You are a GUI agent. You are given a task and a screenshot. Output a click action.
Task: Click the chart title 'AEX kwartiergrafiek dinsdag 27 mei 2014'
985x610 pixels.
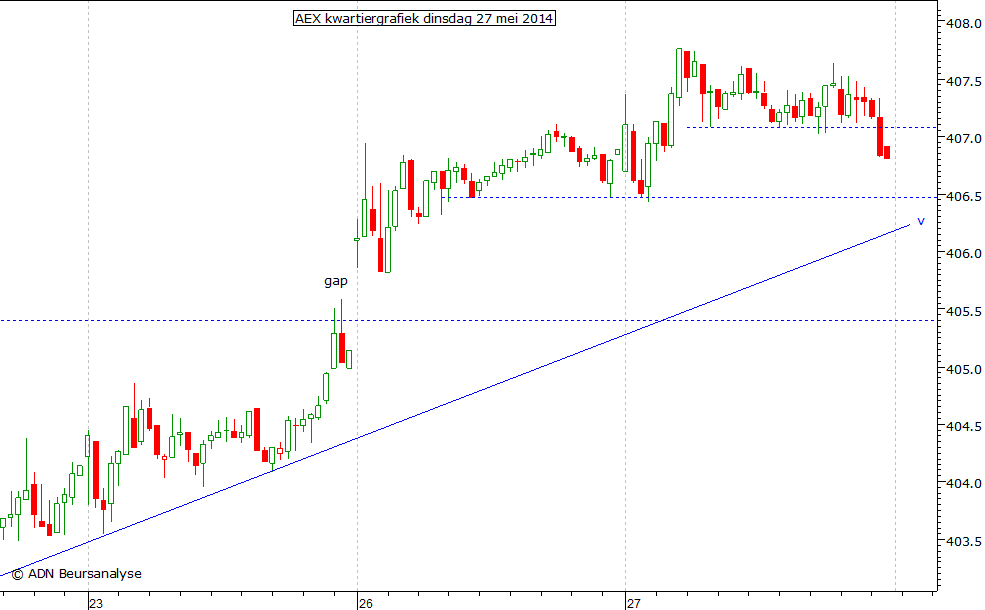tap(424, 18)
